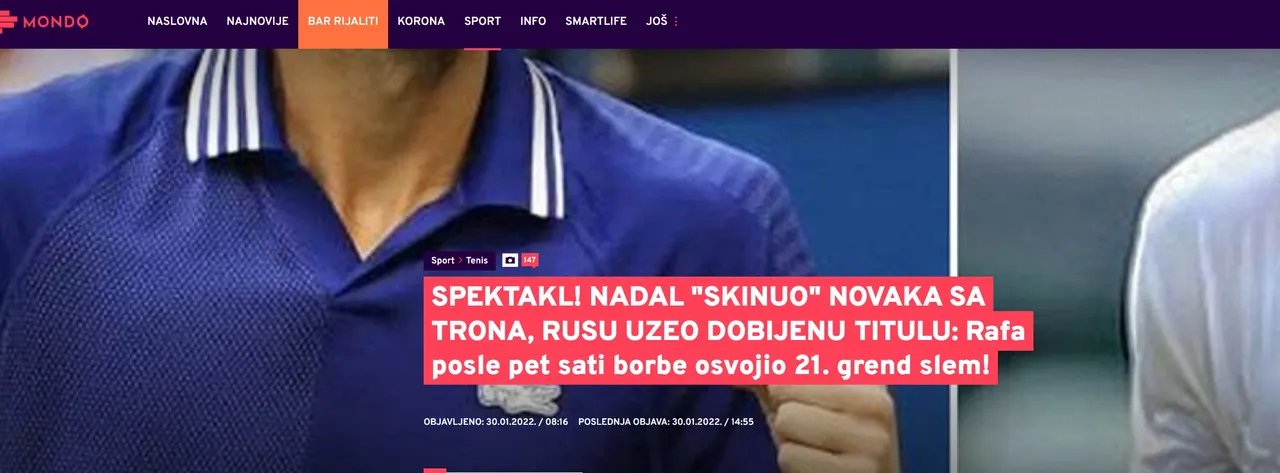1280x473 pixels.
Task: Switch to the Sport menu item
Action: tap(482, 21)
